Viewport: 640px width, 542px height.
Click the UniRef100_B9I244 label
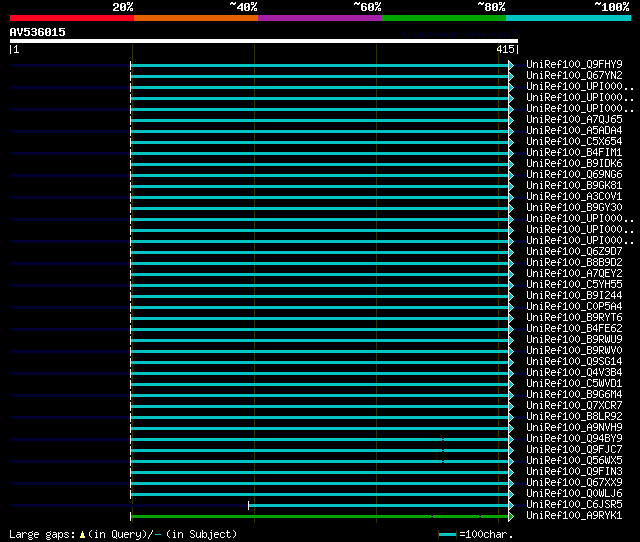tap(574, 296)
